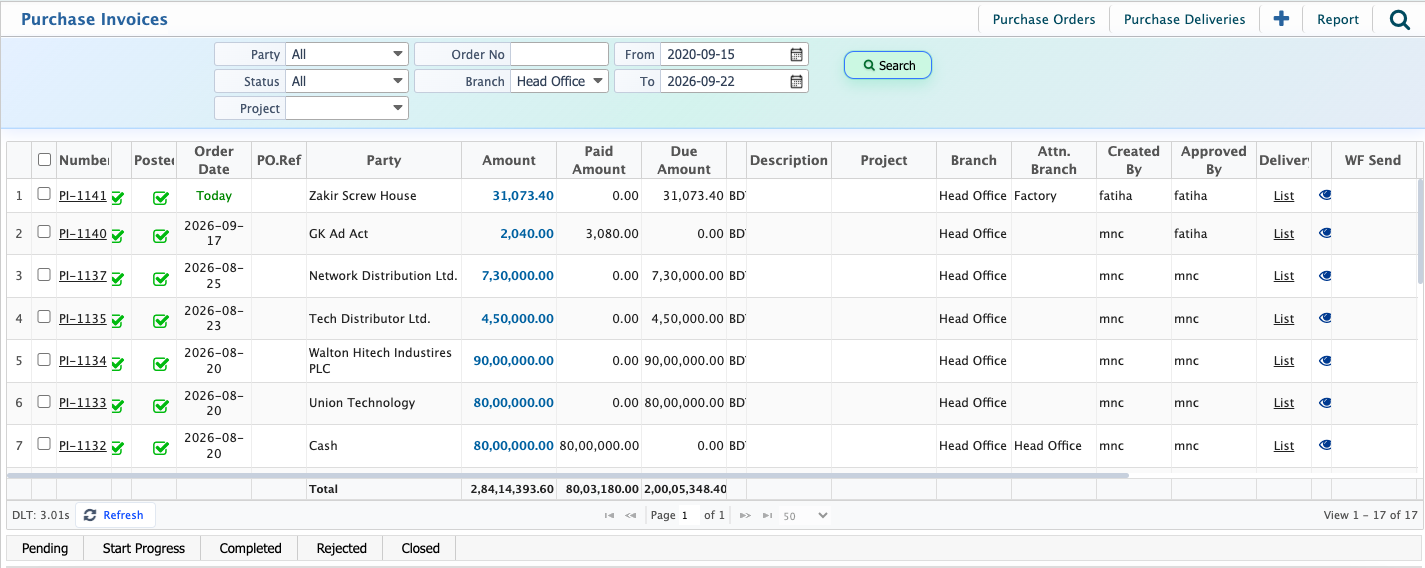Click the small green status icon beside PI-1141
Screen dimensions: 1425x568
118,198
